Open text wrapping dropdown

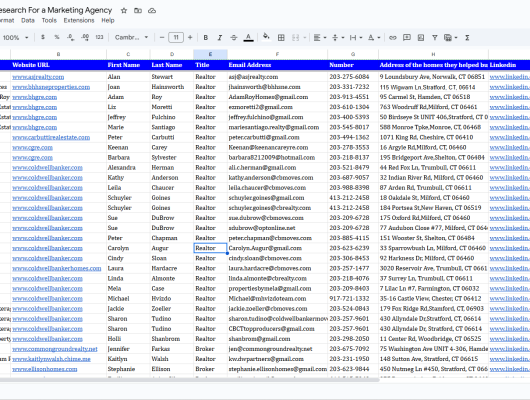[356, 38]
